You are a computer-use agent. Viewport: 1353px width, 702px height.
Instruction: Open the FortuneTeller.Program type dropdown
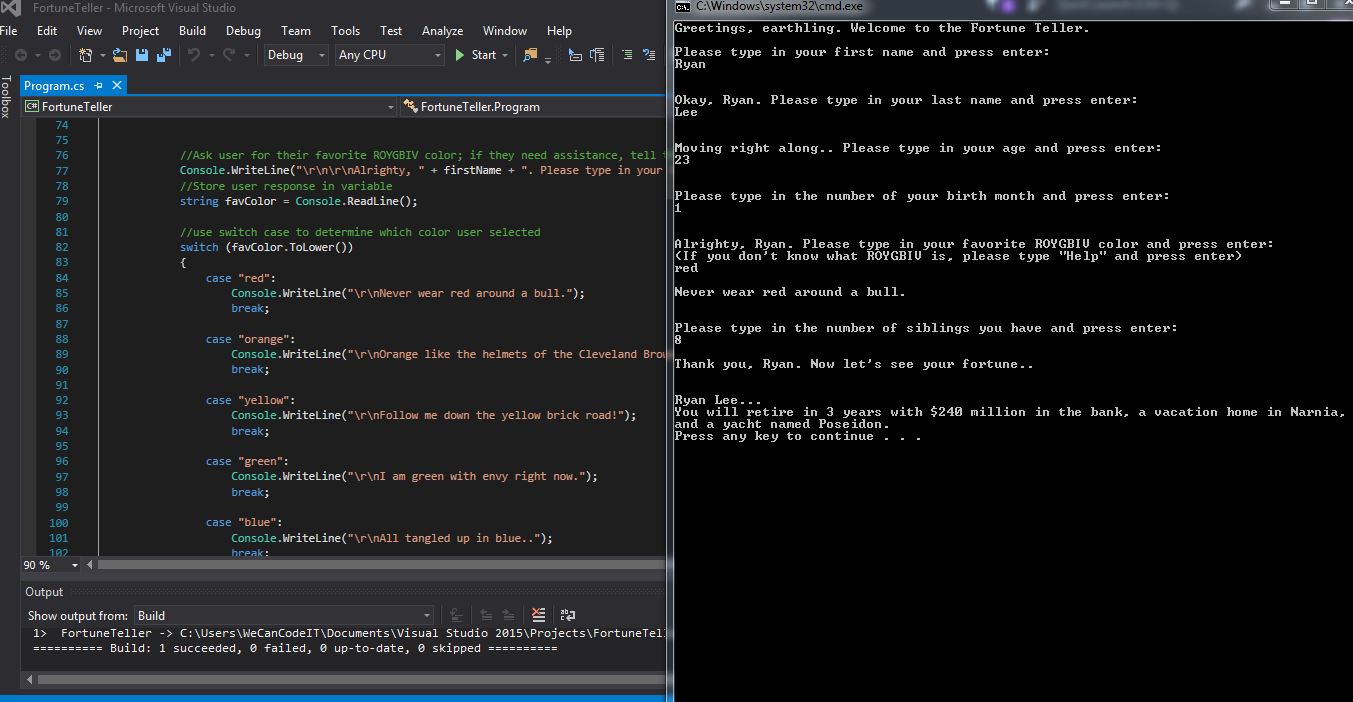tap(533, 107)
